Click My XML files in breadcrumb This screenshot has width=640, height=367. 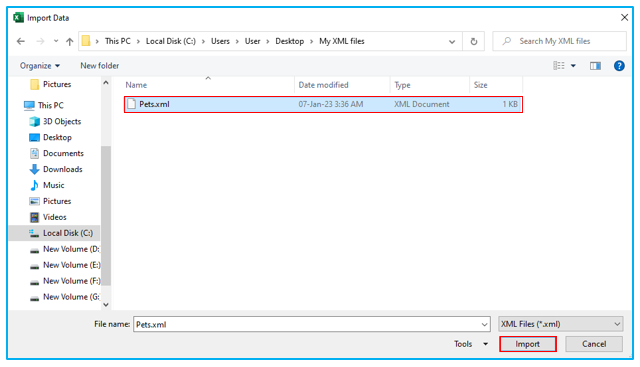[342, 41]
